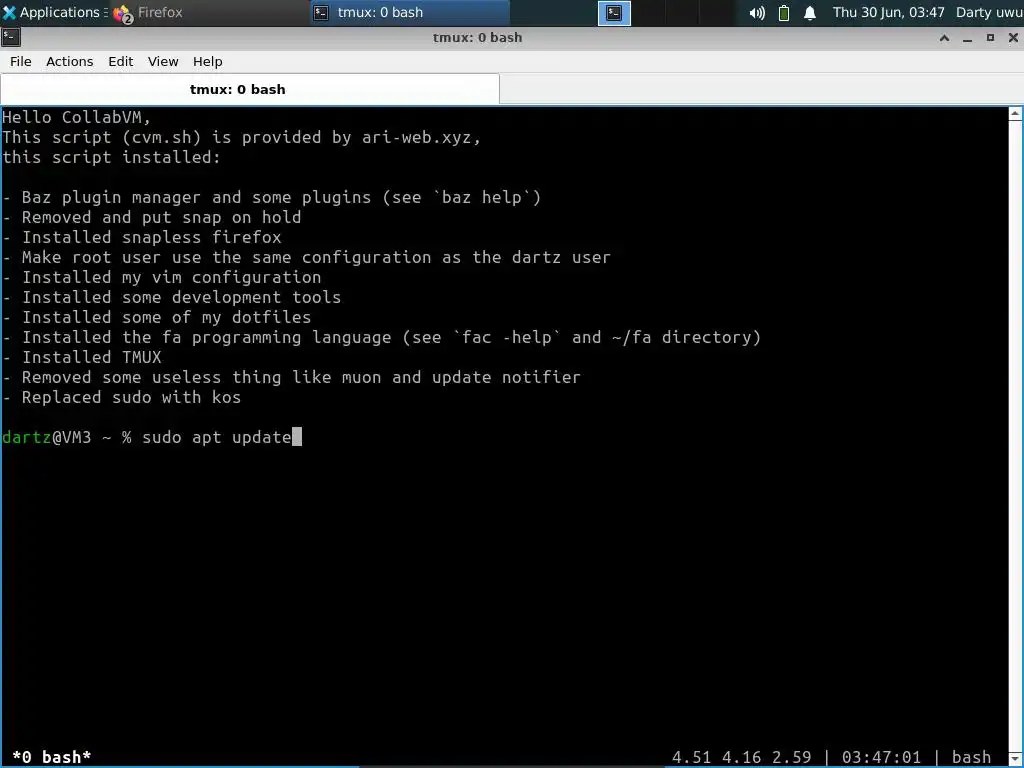Screen dimensions: 1024x768
Task: Close the terminal window
Action: click(x=1013, y=38)
